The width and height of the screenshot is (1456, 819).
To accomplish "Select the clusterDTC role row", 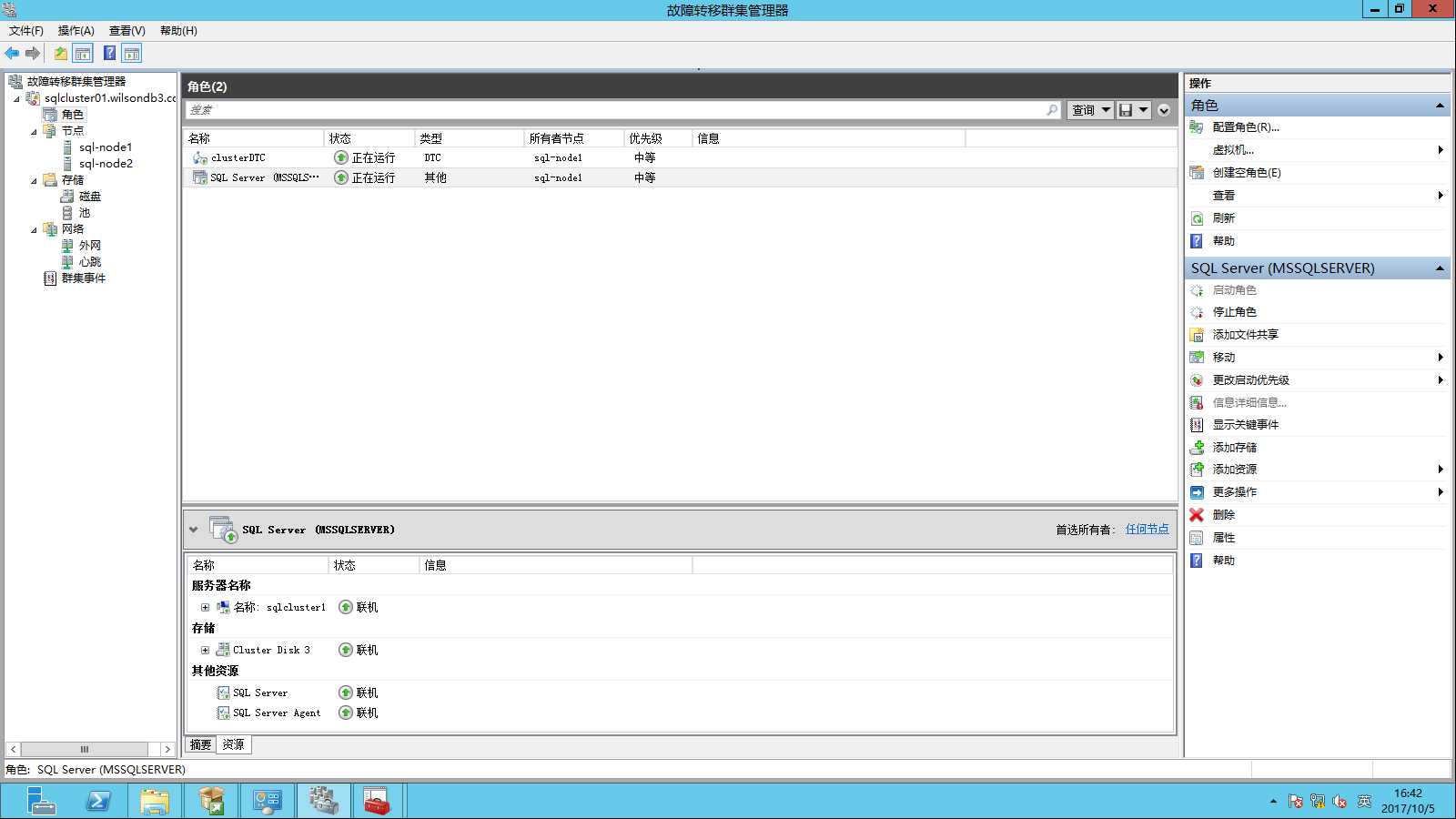I will (679, 158).
